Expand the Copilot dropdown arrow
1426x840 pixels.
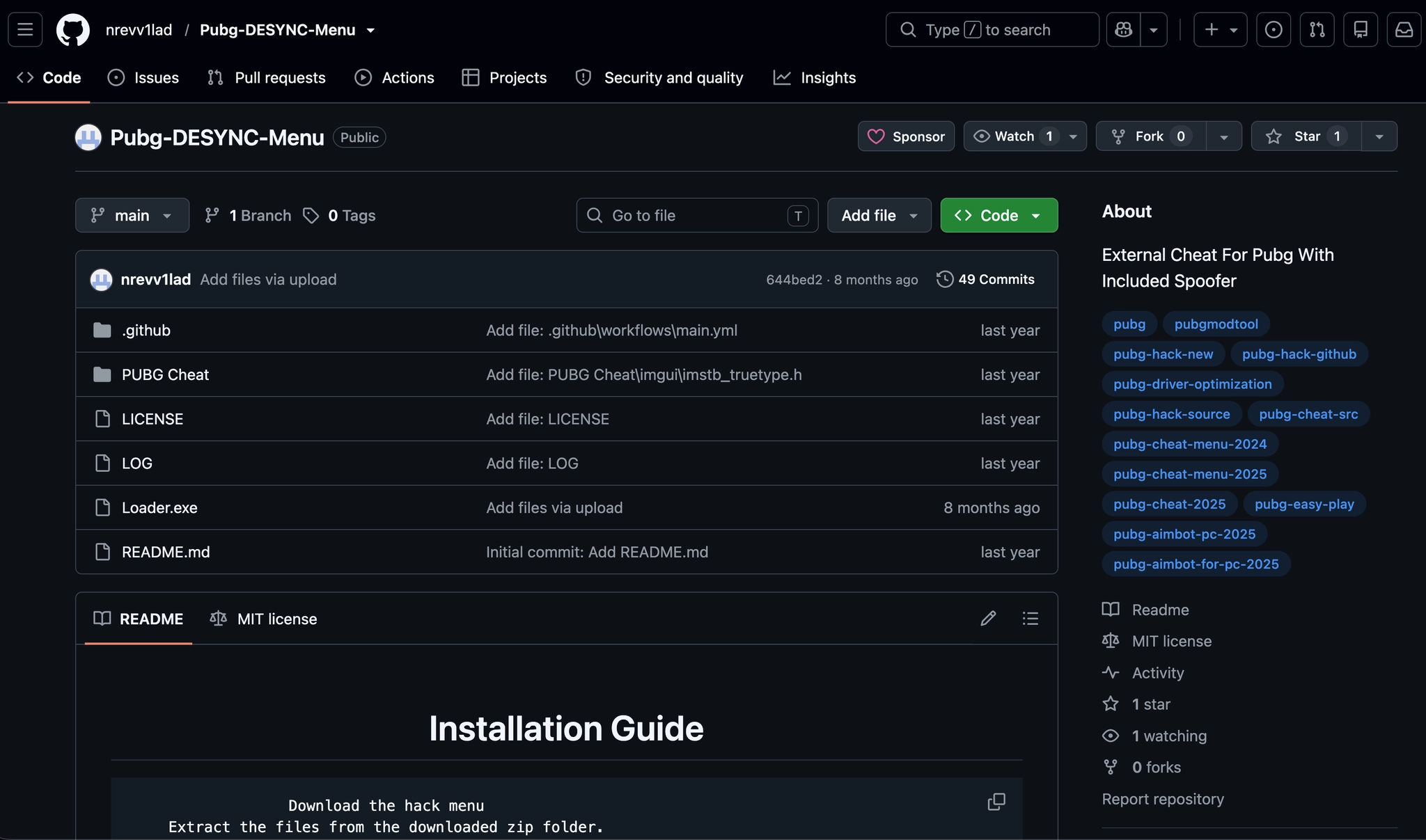pos(1154,30)
